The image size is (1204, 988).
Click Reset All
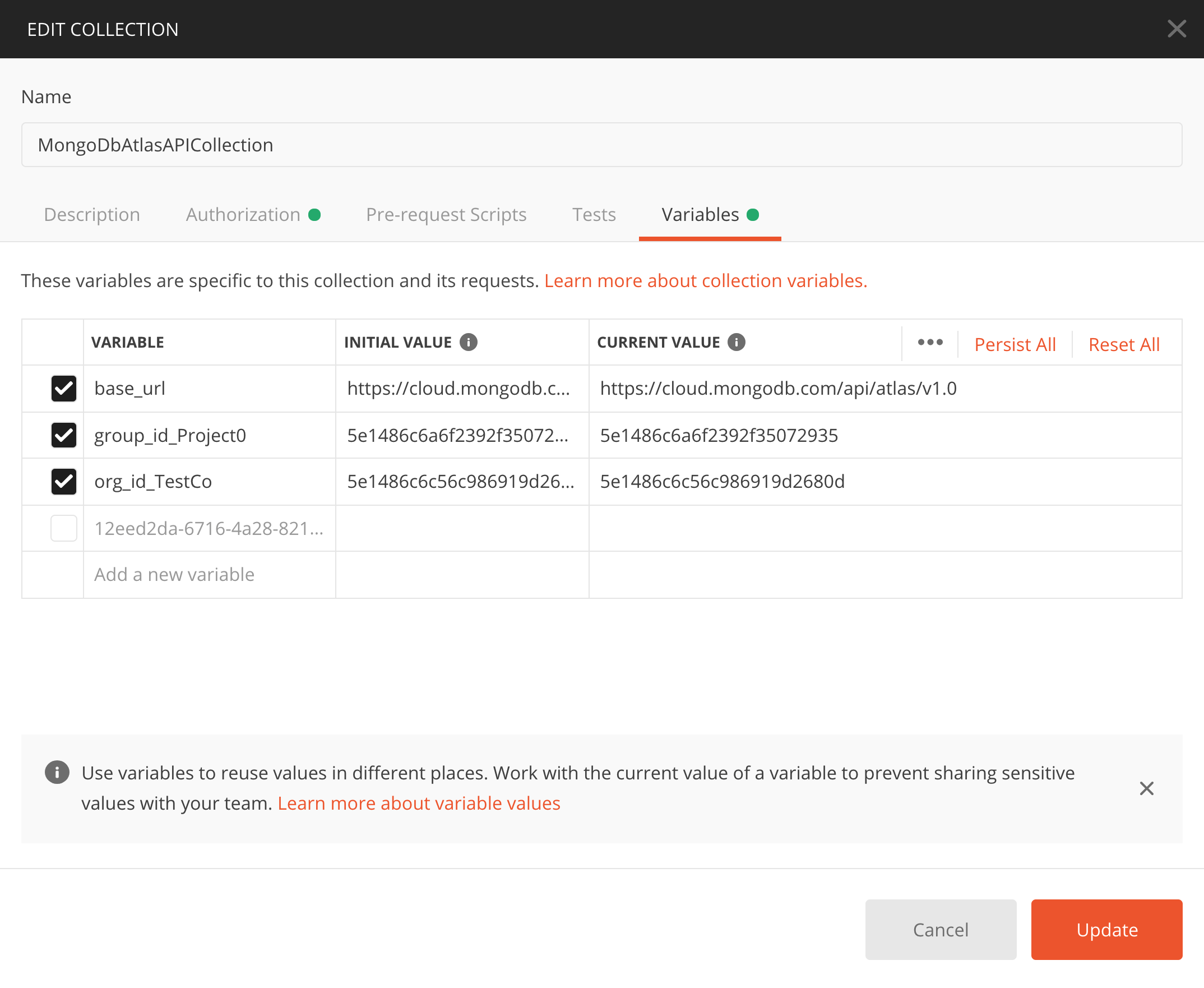(x=1123, y=344)
